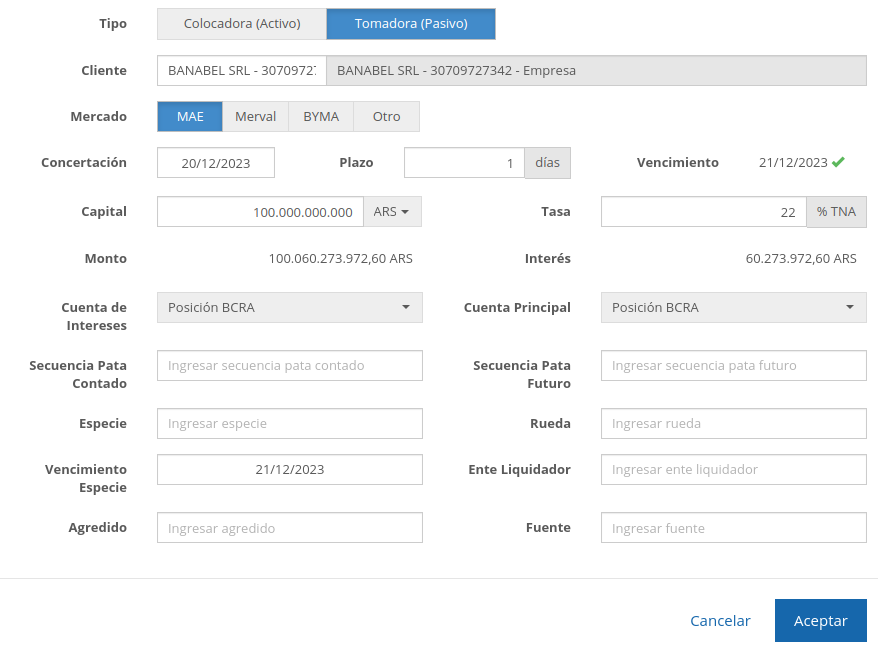Click the Cancelar link
The width and height of the screenshot is (878, 650).
tap(720, 621)
